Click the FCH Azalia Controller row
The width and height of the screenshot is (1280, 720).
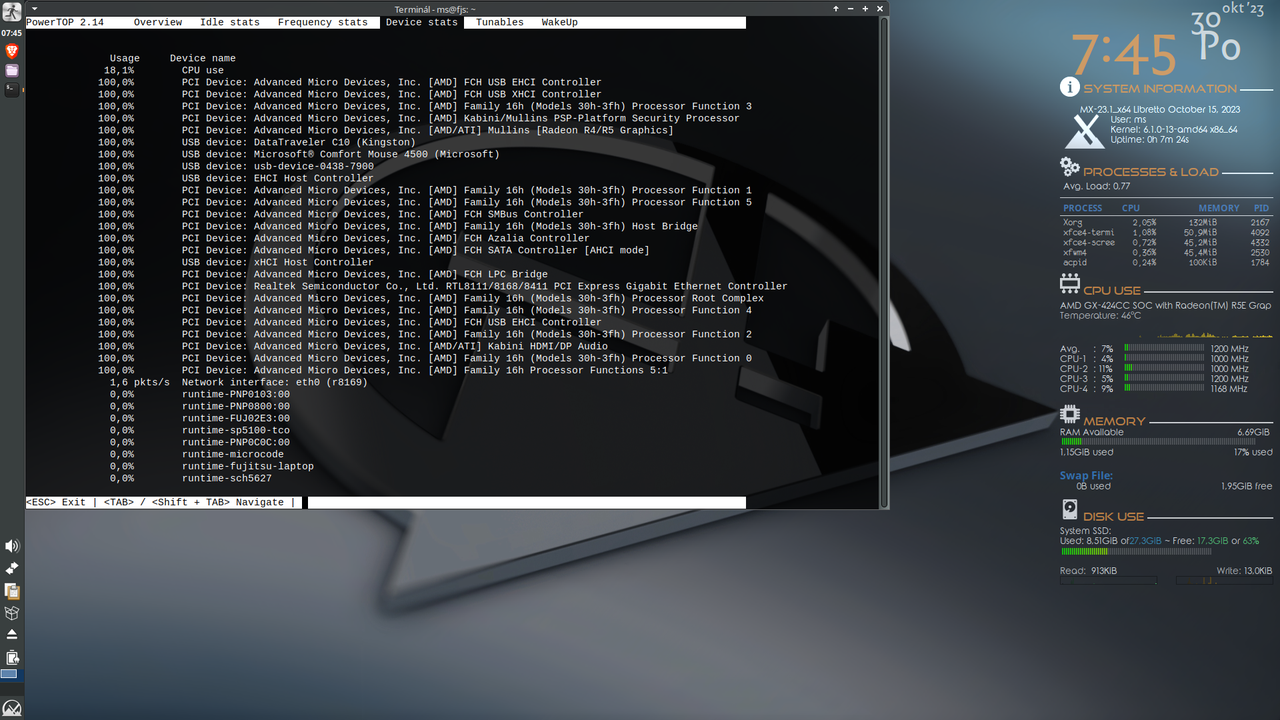(344, 238)
